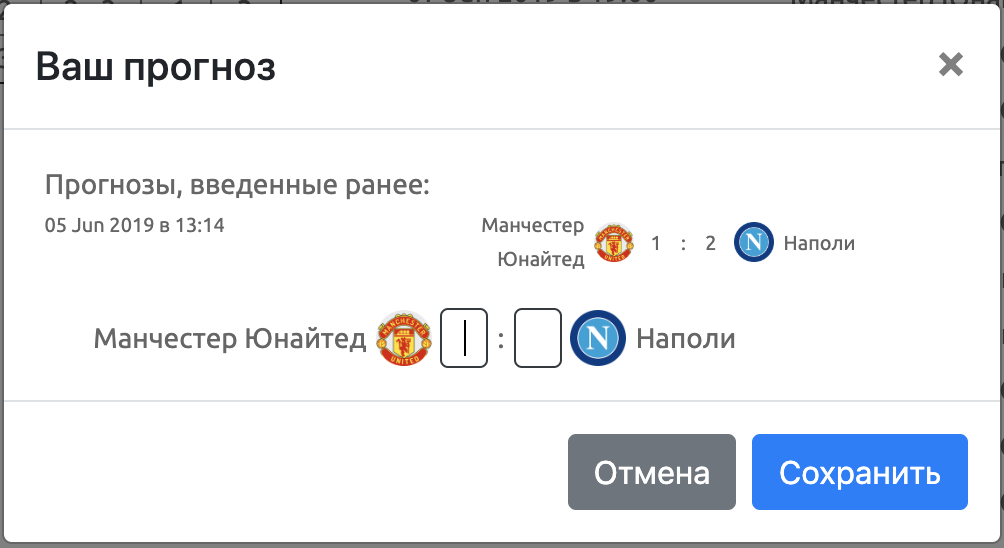Click the colon in the previous forecast score
This screenshot has width=1004, height=548.
point(683,243)
